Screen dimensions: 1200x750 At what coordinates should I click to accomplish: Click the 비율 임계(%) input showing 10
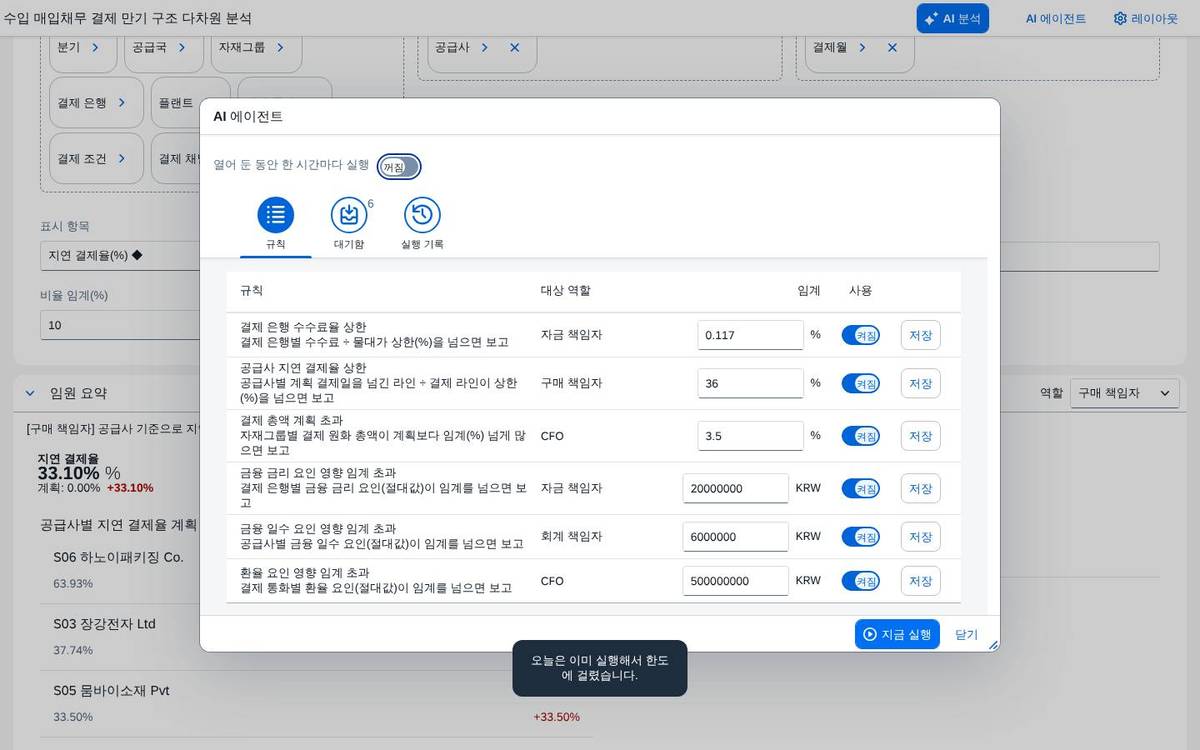coord(120,325)
